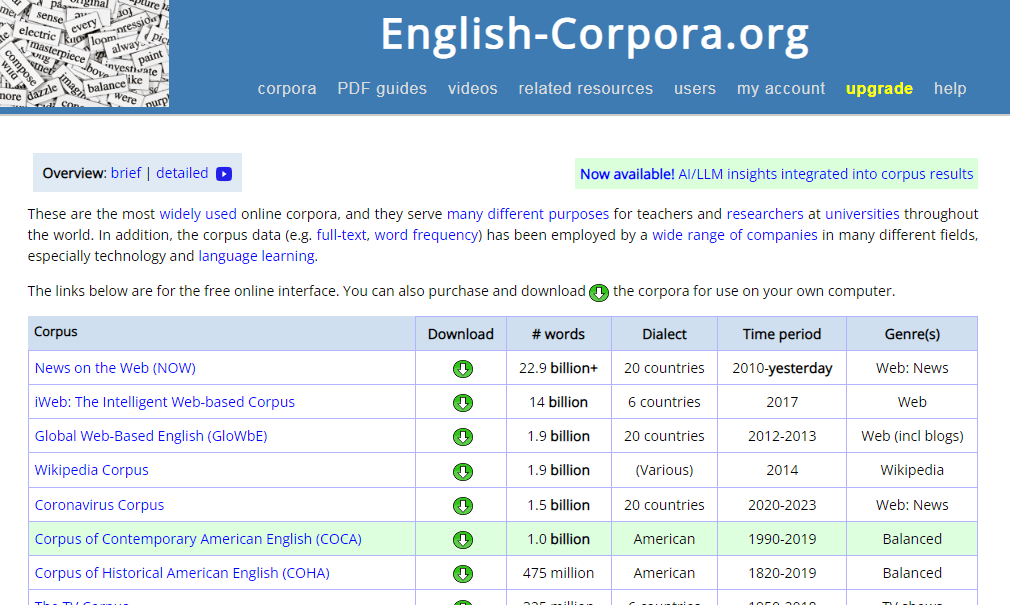Screen dimensions: 1010x605
Task: Follow the widely used link
Action: pos(198,214)
